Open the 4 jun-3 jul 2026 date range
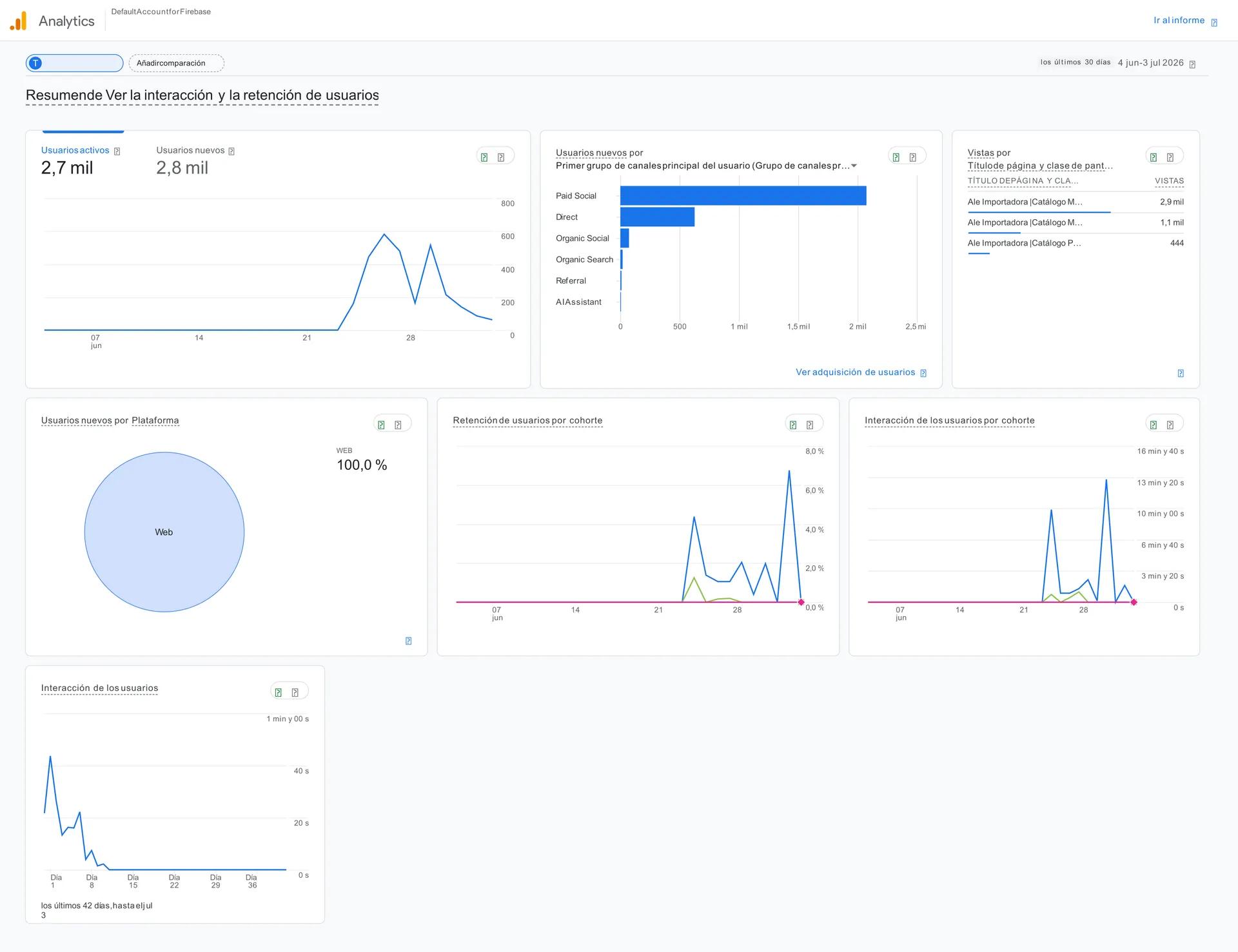This screenshot has width=1238, height=952. (1150, 63)
